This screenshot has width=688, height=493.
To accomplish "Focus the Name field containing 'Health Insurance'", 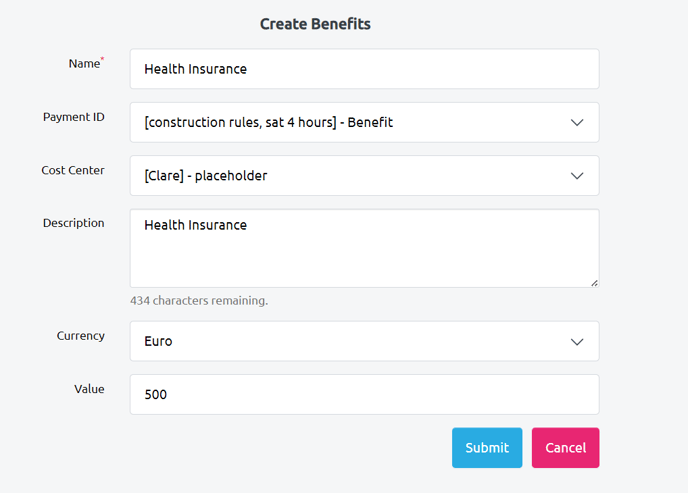I will [364, 69].
